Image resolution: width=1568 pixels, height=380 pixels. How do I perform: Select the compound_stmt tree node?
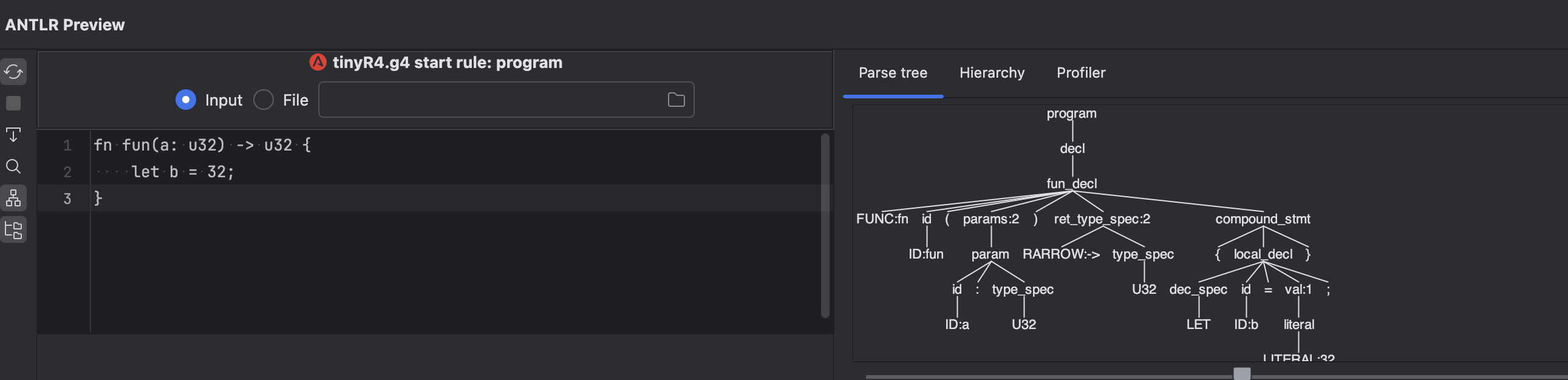[x=1263, y=219]
